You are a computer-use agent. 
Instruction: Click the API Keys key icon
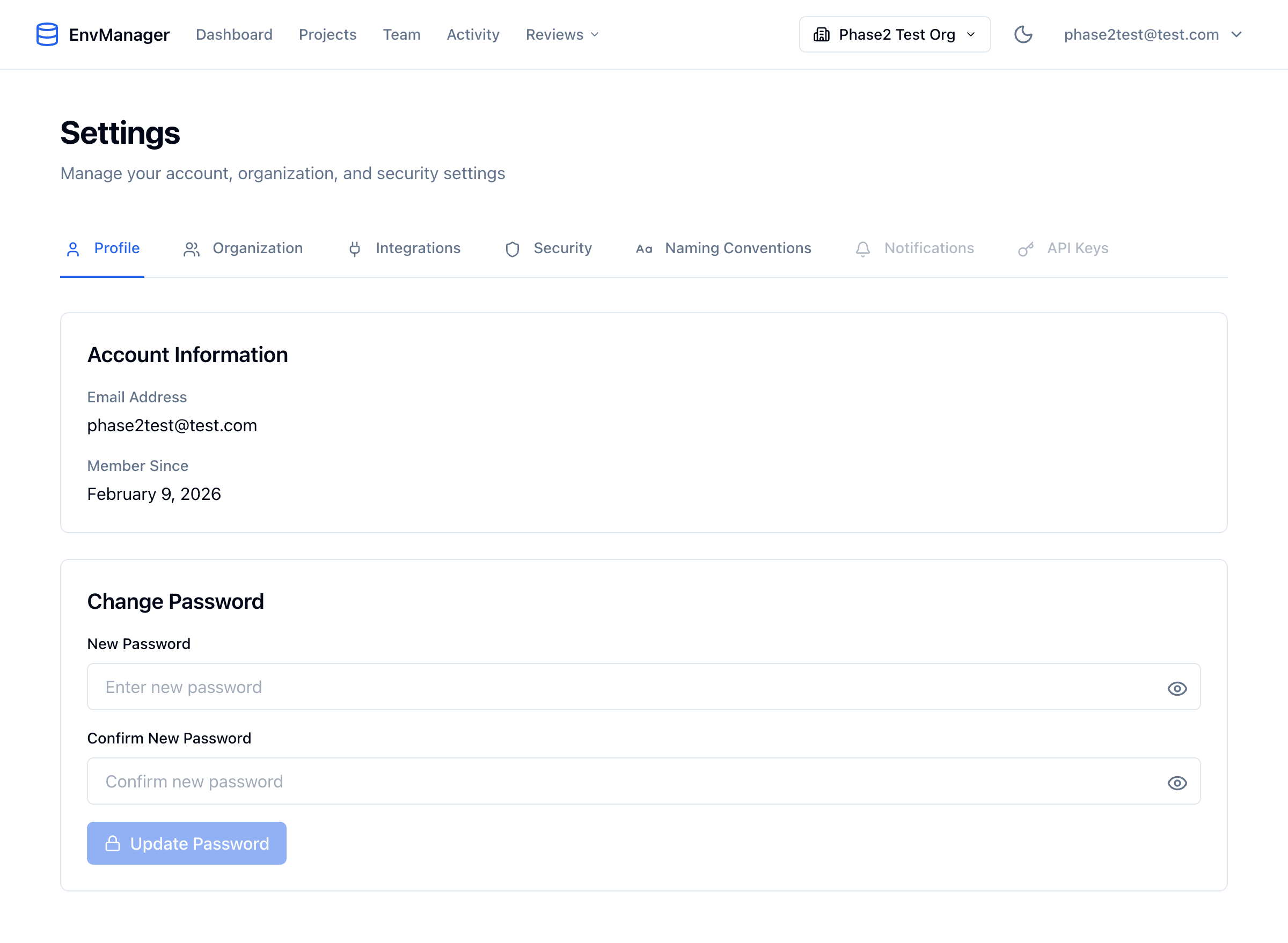(x=1025, y=249)
